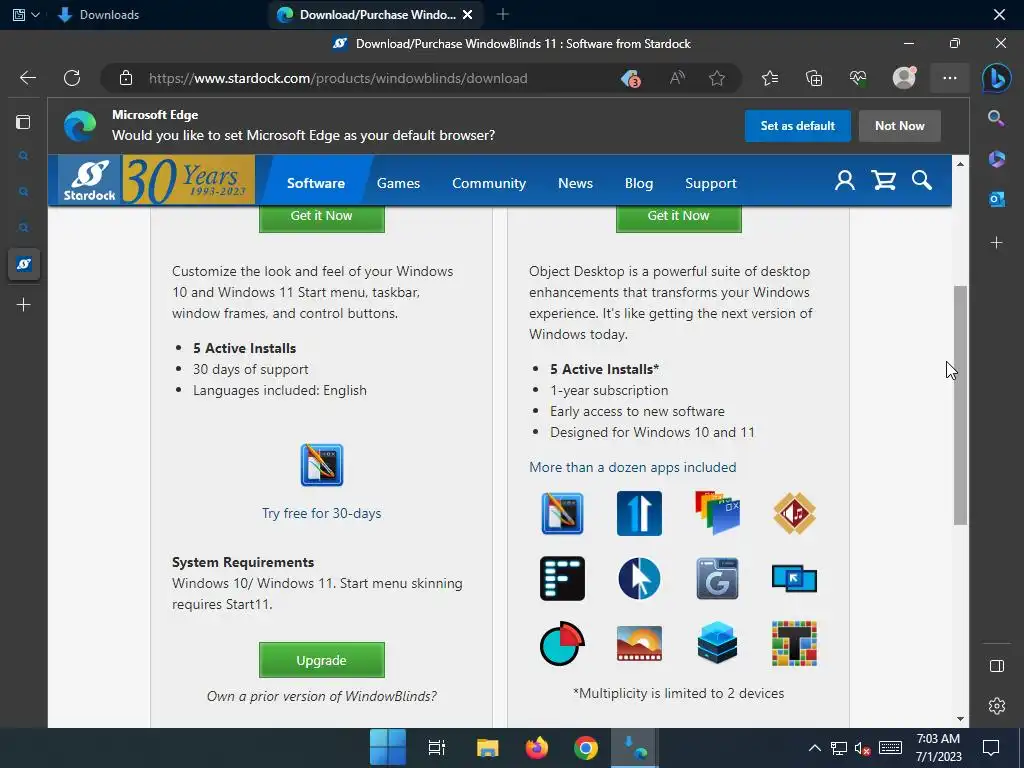Go to the Blog section
The image size is (1024, 768).
(639, 184)
